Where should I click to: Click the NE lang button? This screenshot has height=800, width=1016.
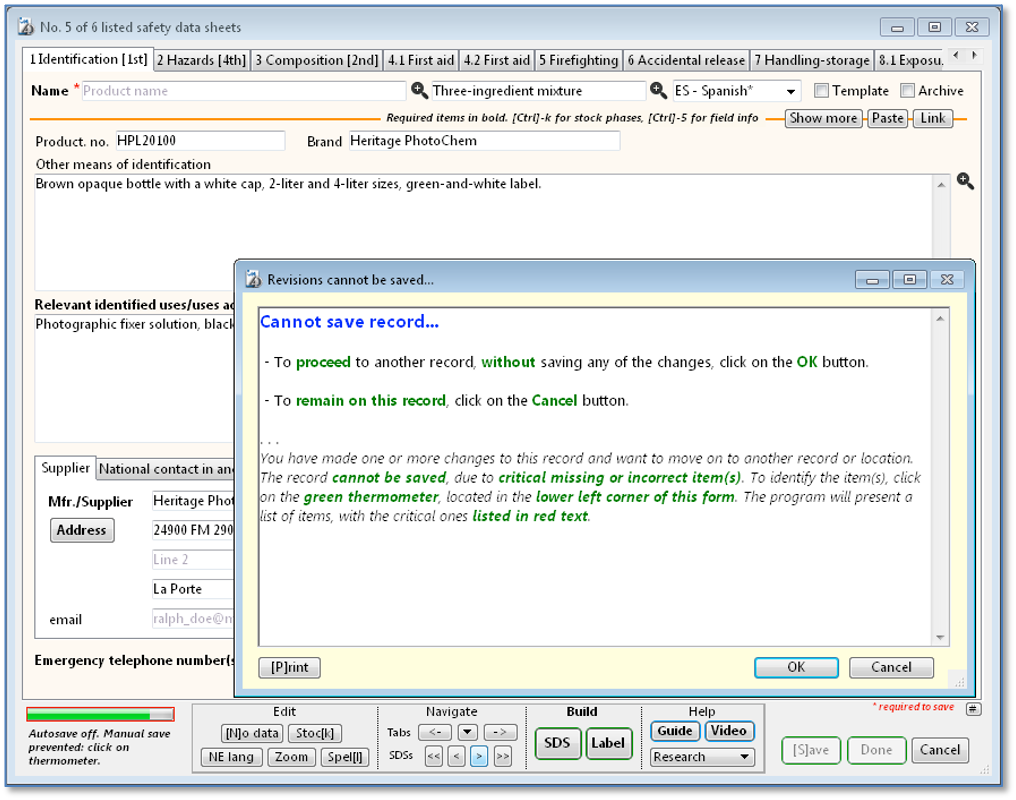click(x=231, y=757)
